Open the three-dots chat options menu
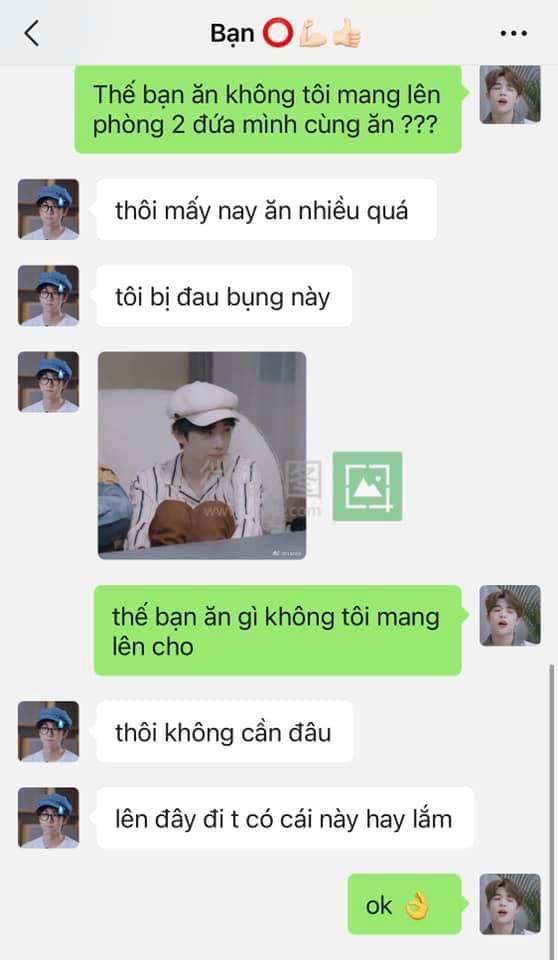The width and height of the screenshot is (558, 960). (x=513, y=34)
